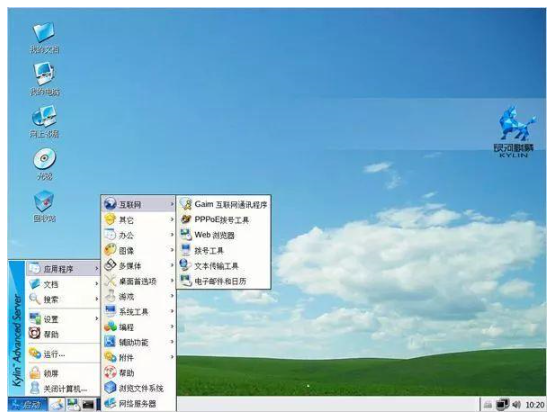Click the 启动 start button

tap(28, 404)
